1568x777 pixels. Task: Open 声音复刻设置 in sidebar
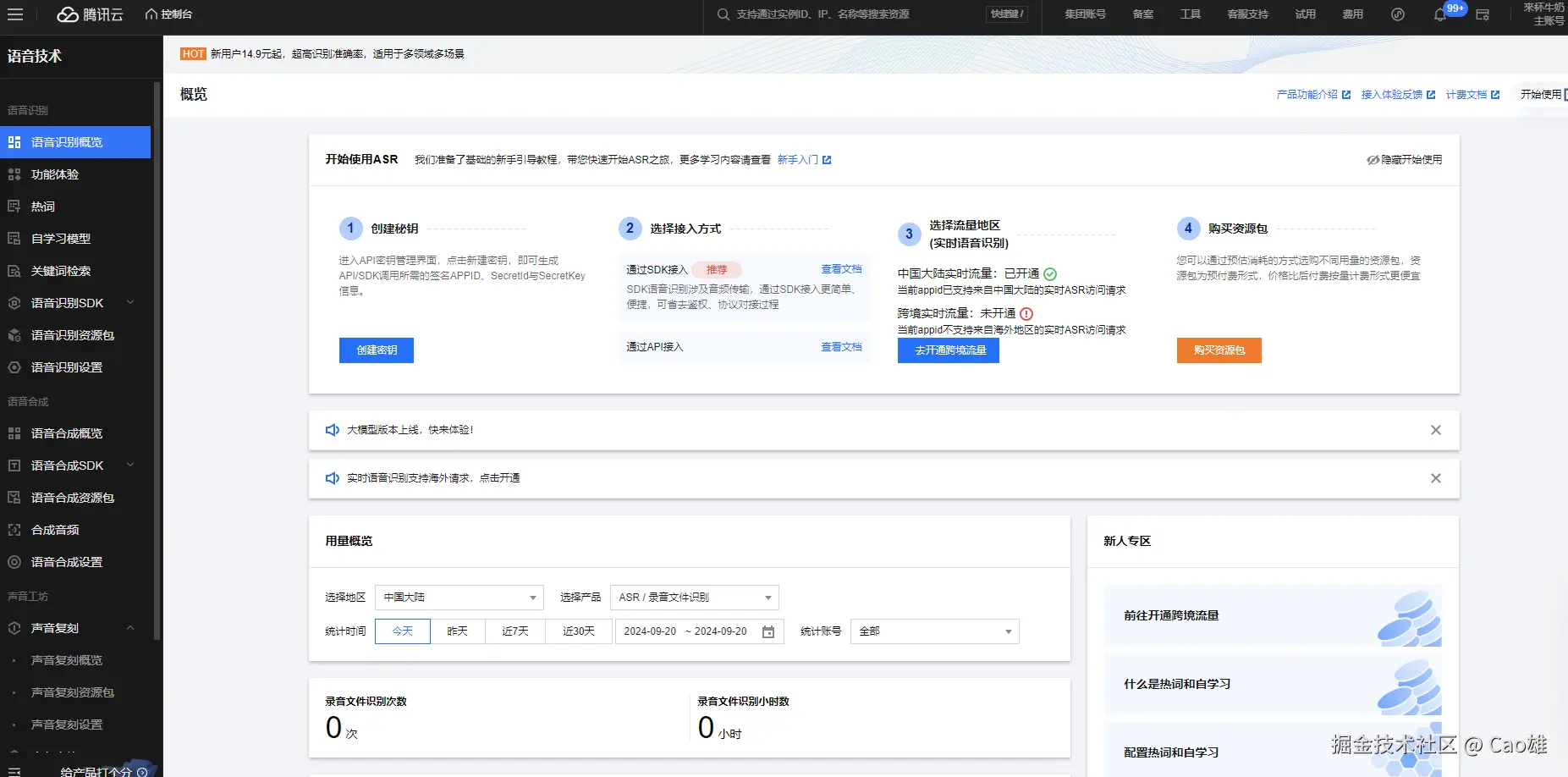(x=67, y=725)
